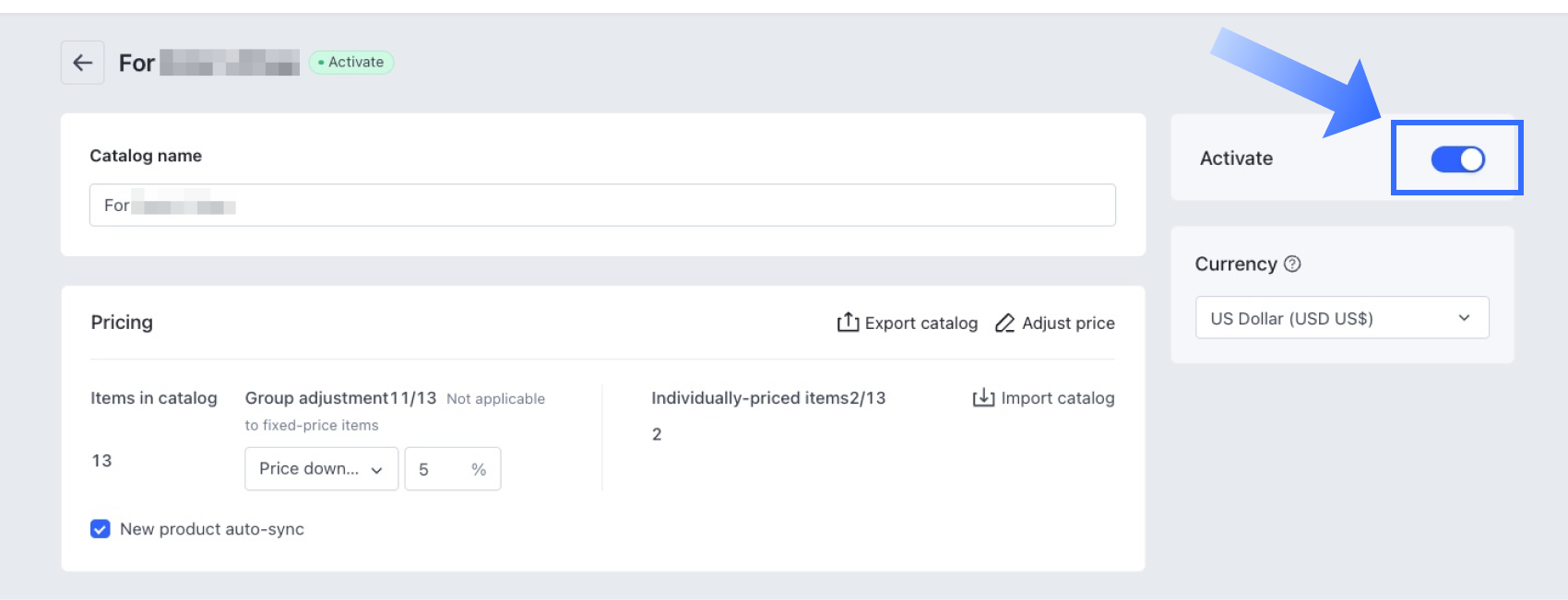The width and height of the screenshot is (1568, 600).
Task: Click the chevron arrow in the currency selector
Action: 1464,318
